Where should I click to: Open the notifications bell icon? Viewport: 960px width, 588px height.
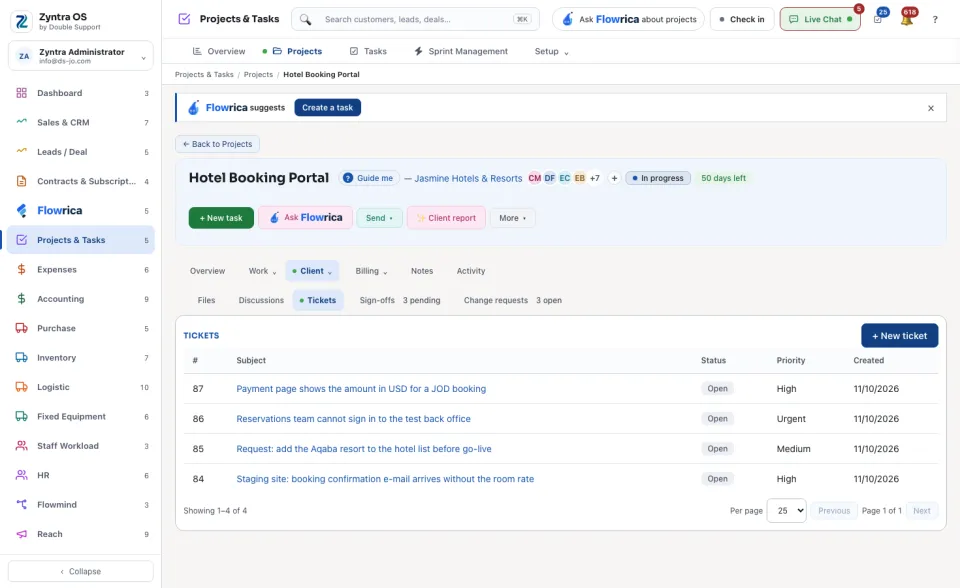point(907,20)
